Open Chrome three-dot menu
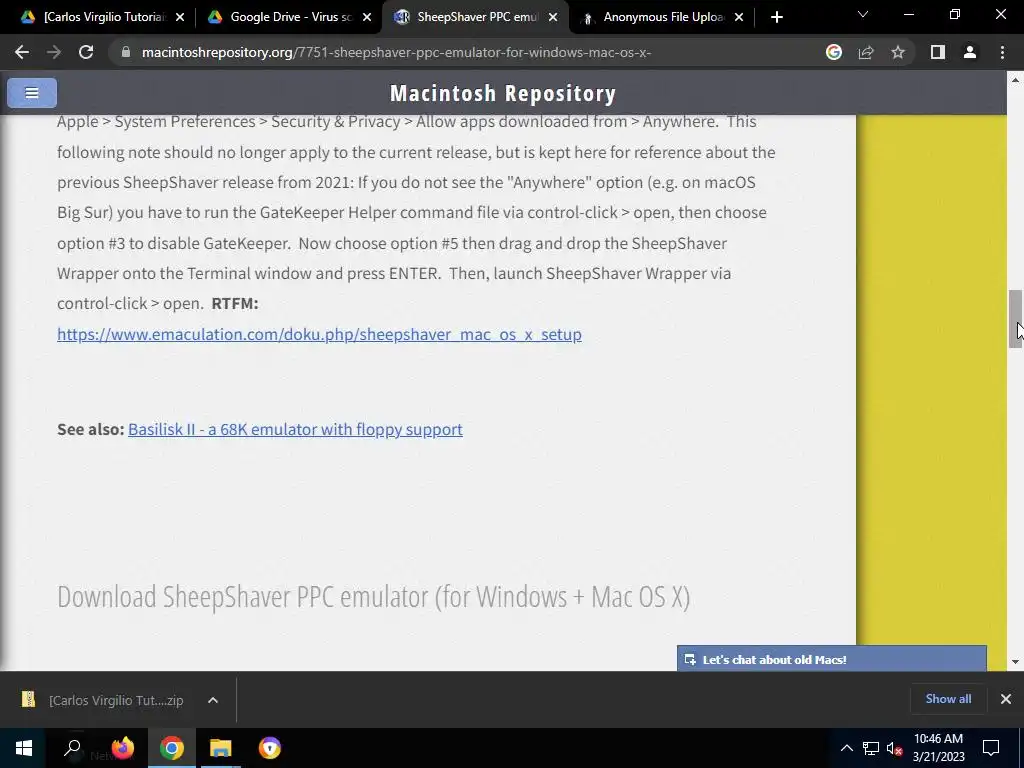Viewport: 1024px width, 768px height. tap(1002, 52)
